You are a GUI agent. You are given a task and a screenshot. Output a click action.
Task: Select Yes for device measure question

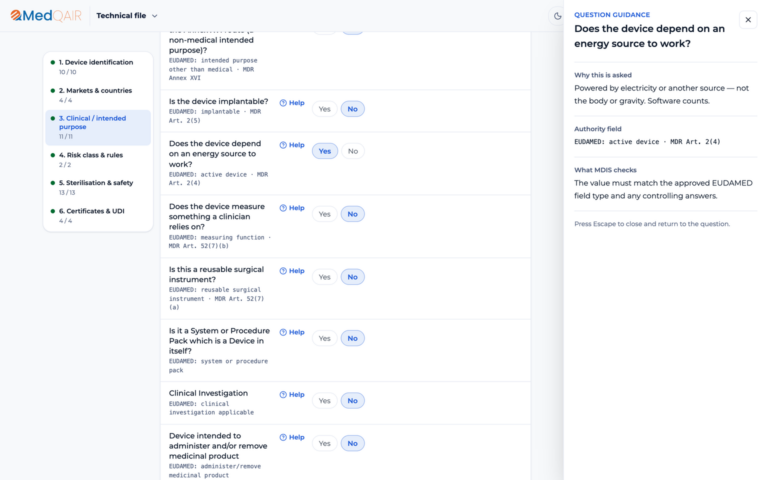coord(324,214)
